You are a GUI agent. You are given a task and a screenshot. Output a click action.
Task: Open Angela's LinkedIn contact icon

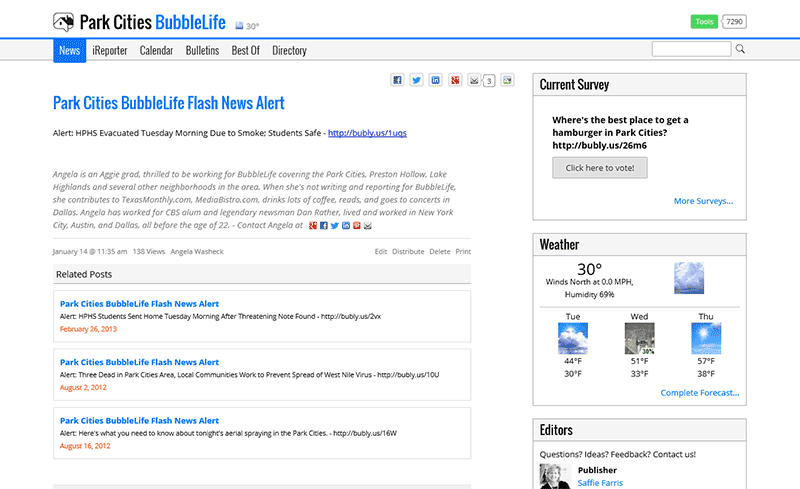(346, 225)
